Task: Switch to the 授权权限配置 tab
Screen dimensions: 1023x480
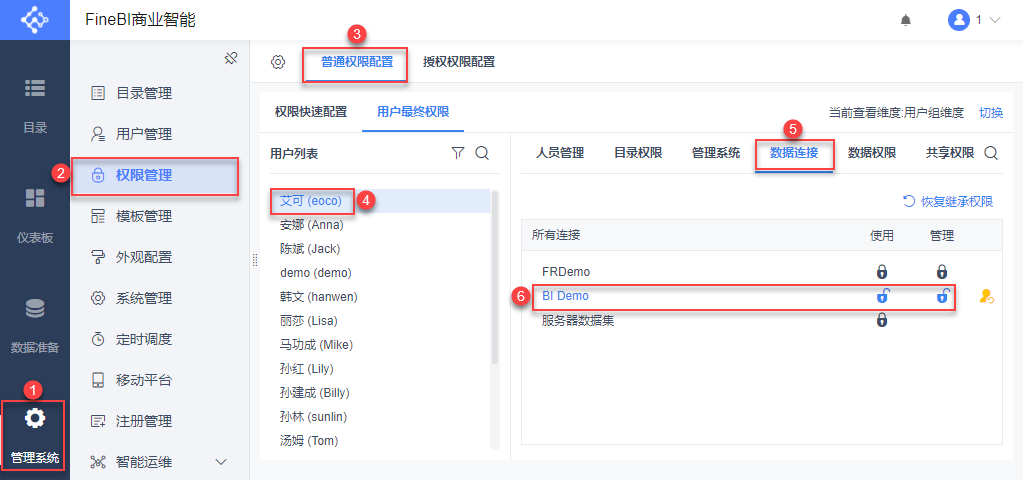Action: (458, 62)
